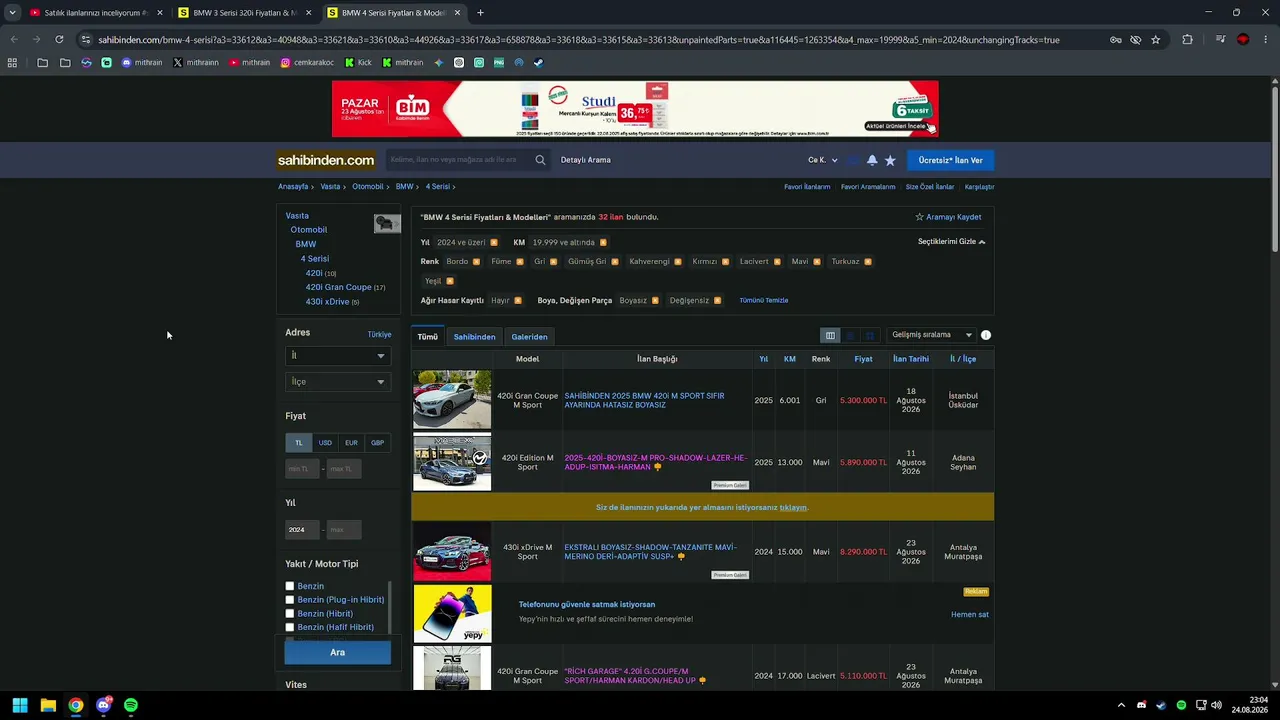Select EUR currency toggle

tap(351, 443)
